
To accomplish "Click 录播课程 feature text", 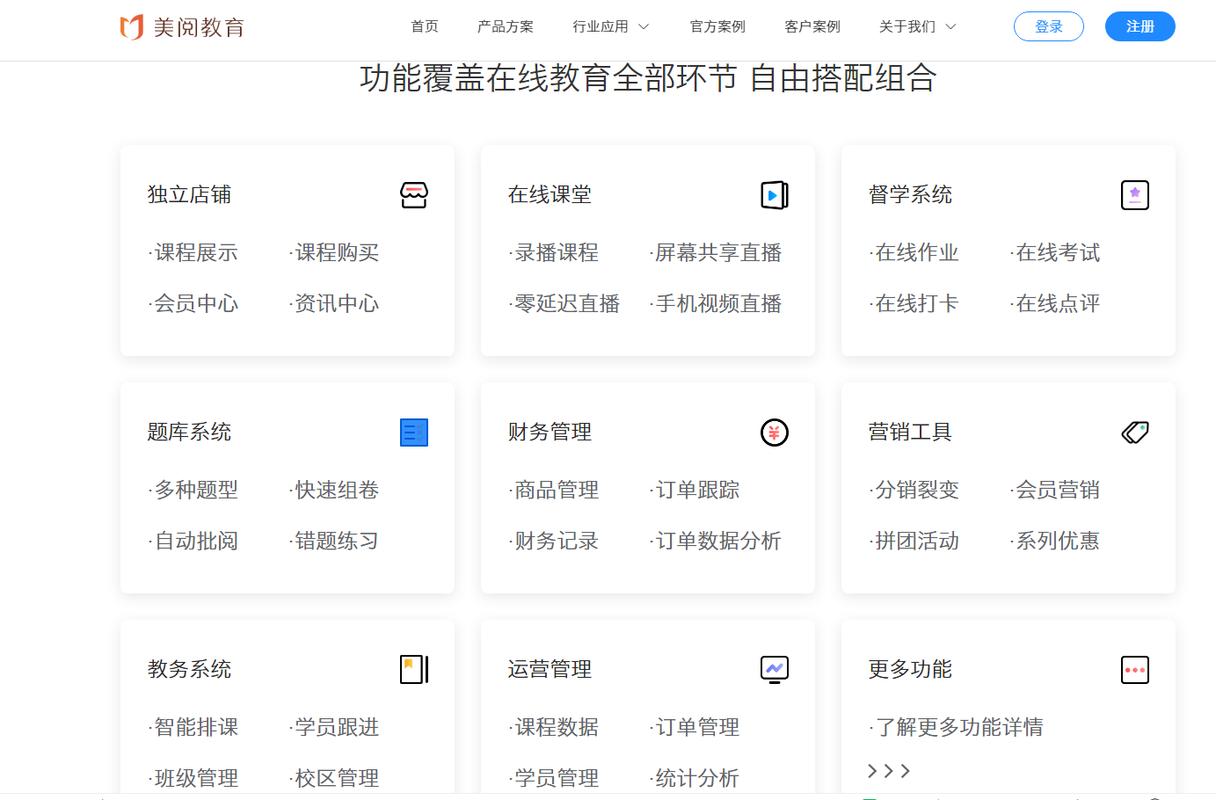I will pyautogui.click(x=554, y=253).
